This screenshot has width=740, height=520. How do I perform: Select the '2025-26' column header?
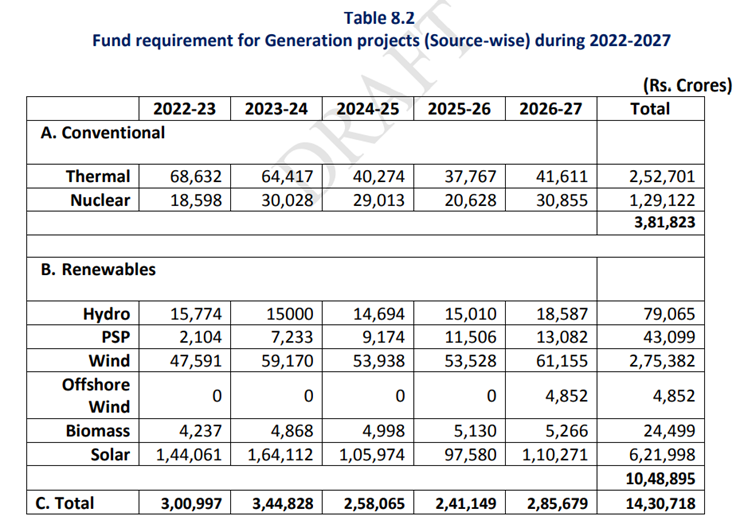tap(459, 109)
